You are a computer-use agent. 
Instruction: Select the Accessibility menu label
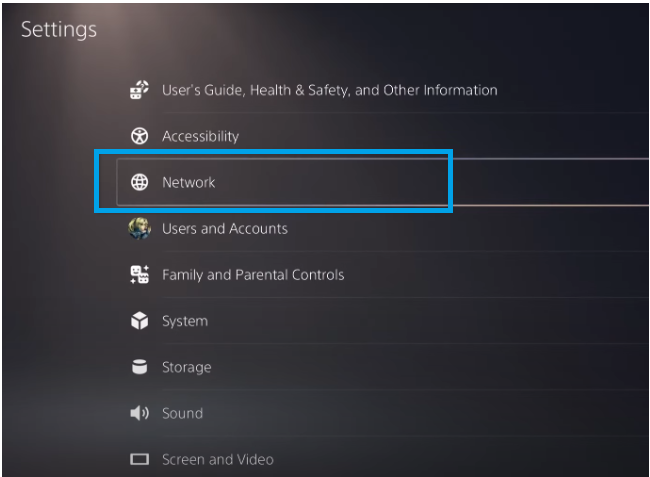[x=200, y=136]
